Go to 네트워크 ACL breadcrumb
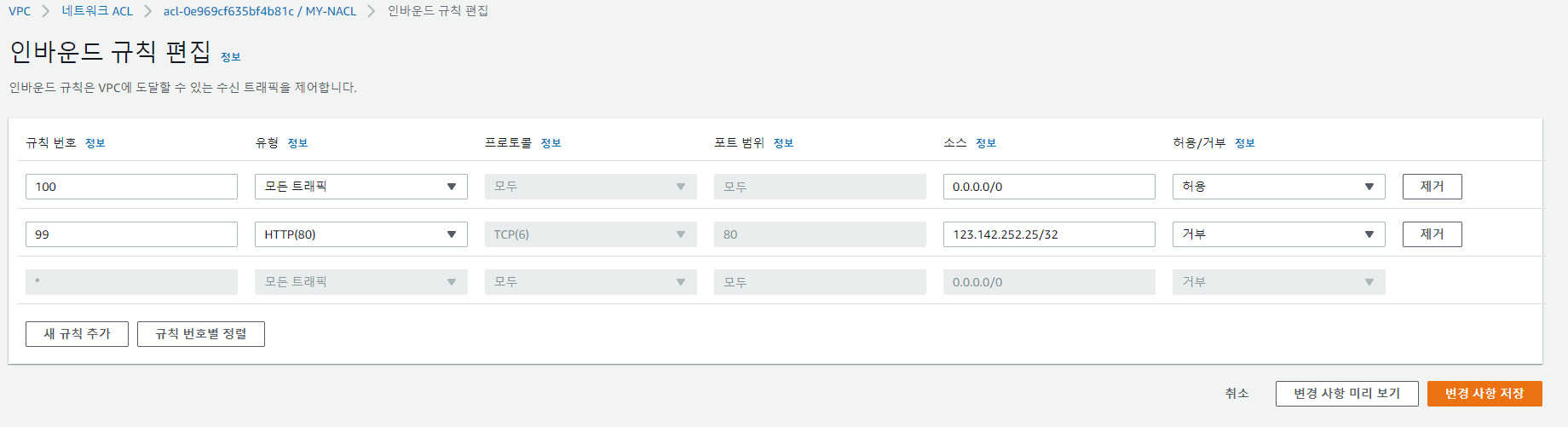The image size is (1568, 427). pyautogui.click(x=97, y=11)
